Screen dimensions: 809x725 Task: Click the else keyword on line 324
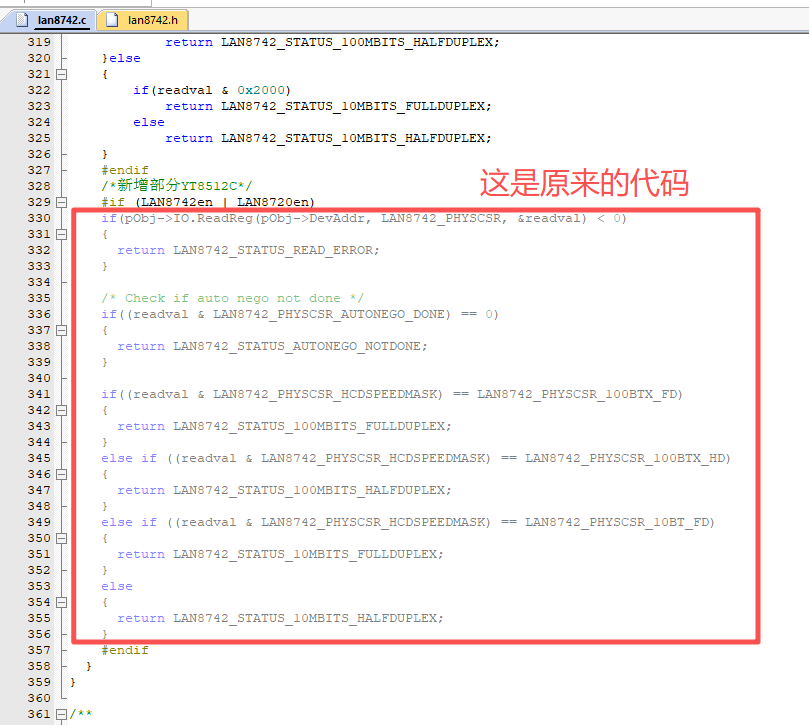(x=149, y=122)
